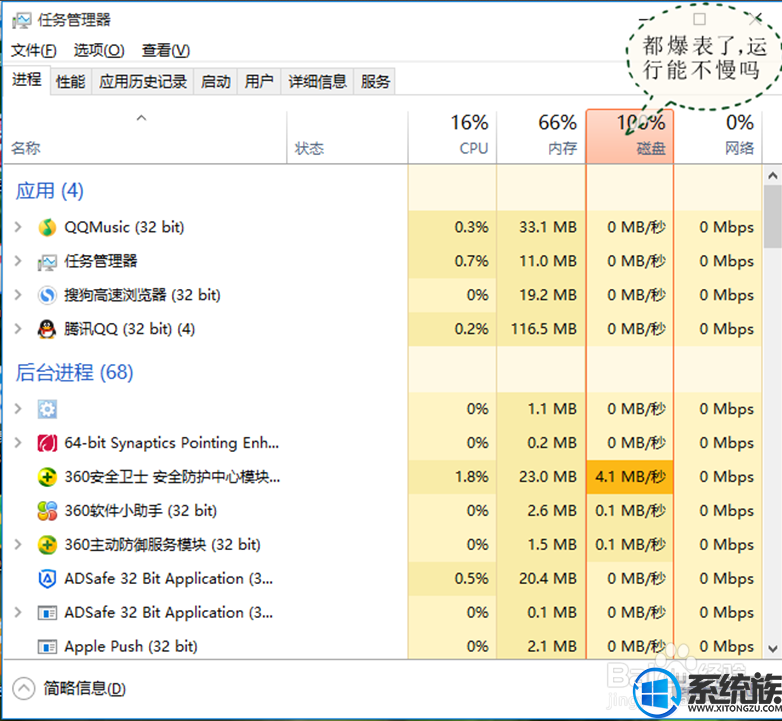Switch to the 进程 tab
782x721 pixels.
coord(26,80)
